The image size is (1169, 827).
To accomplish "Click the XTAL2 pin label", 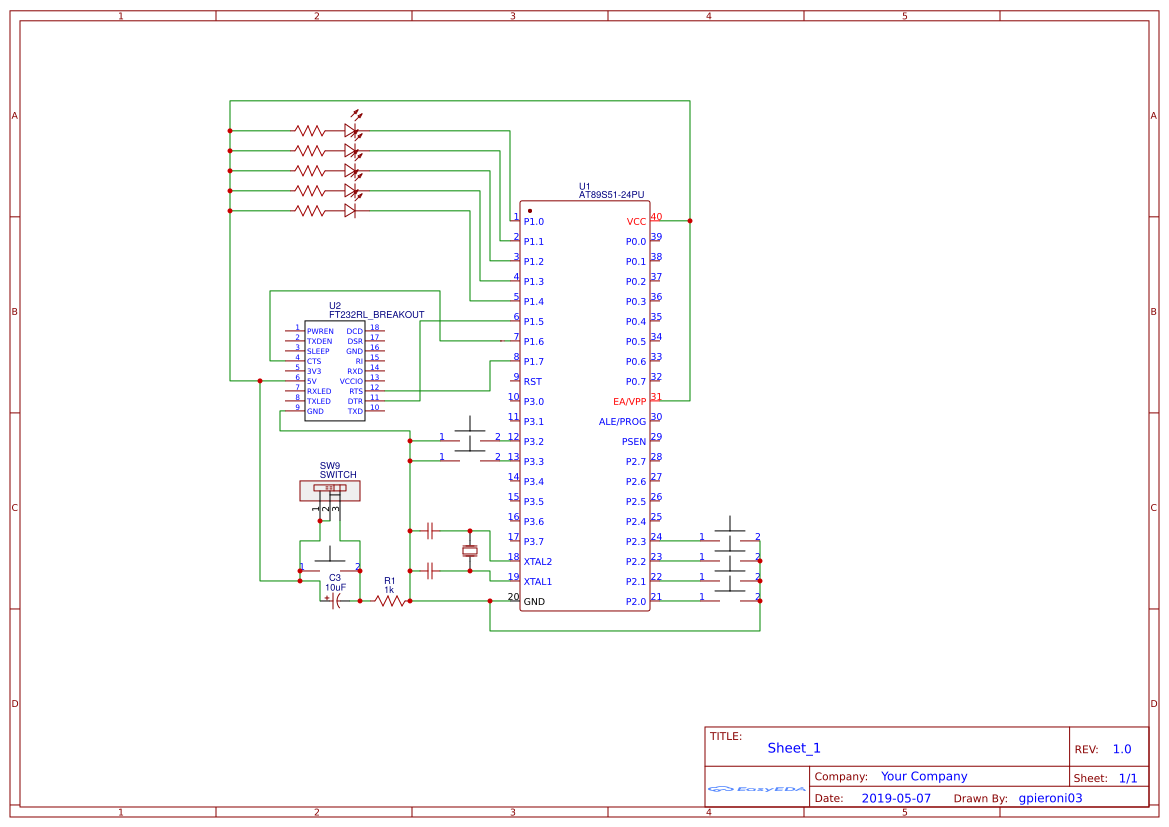I will [x=538, y=562].
